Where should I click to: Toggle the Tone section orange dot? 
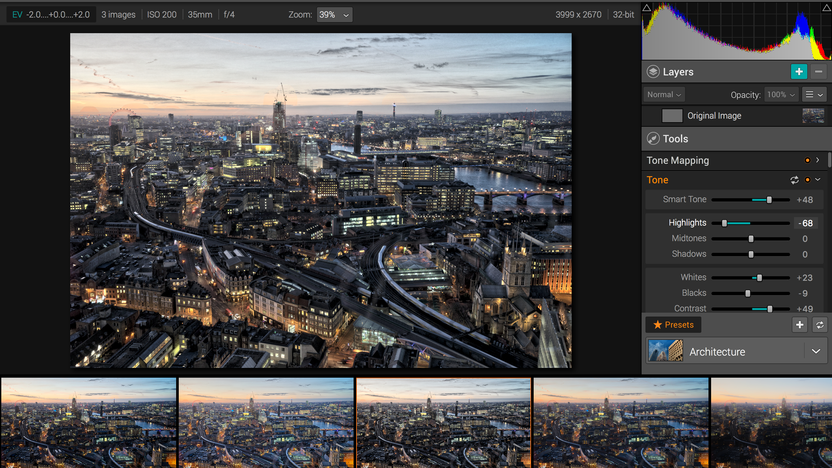tap(807, 180)
